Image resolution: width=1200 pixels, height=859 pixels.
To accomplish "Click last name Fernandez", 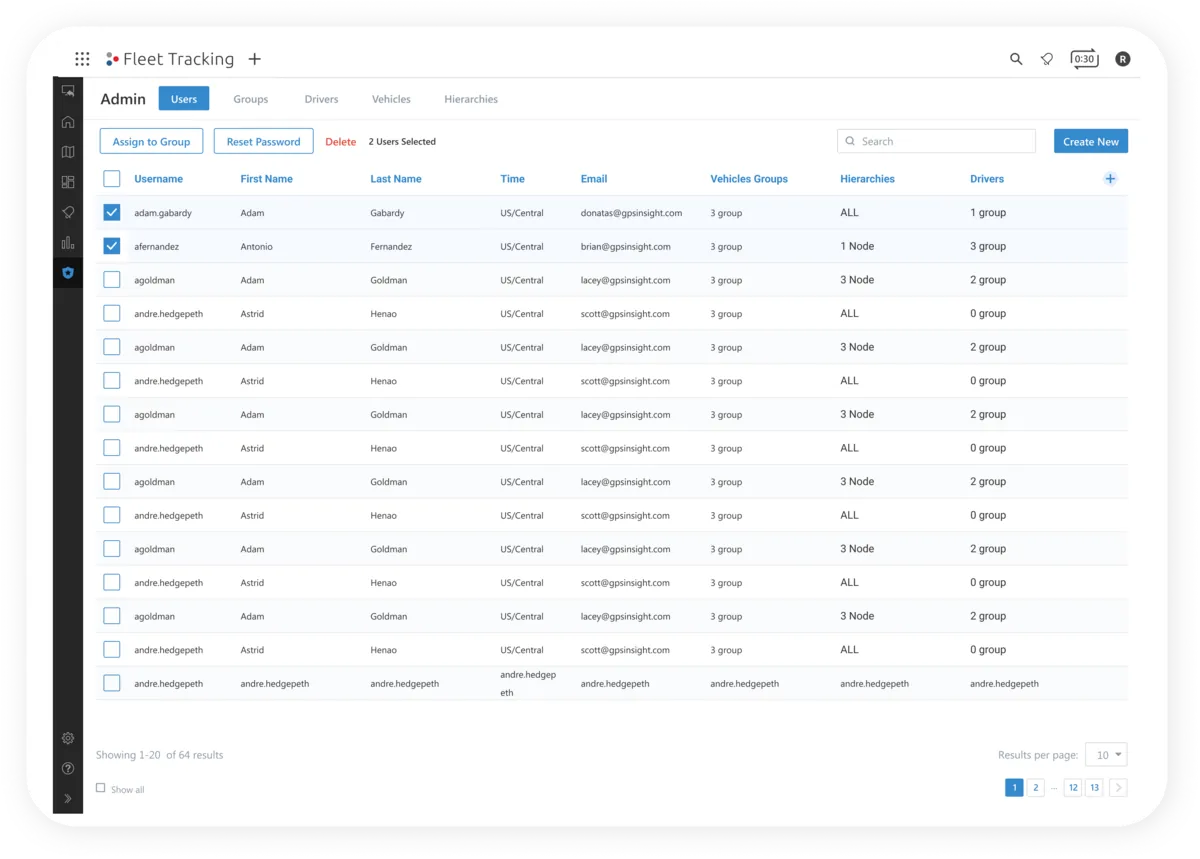I will point(391,247).
